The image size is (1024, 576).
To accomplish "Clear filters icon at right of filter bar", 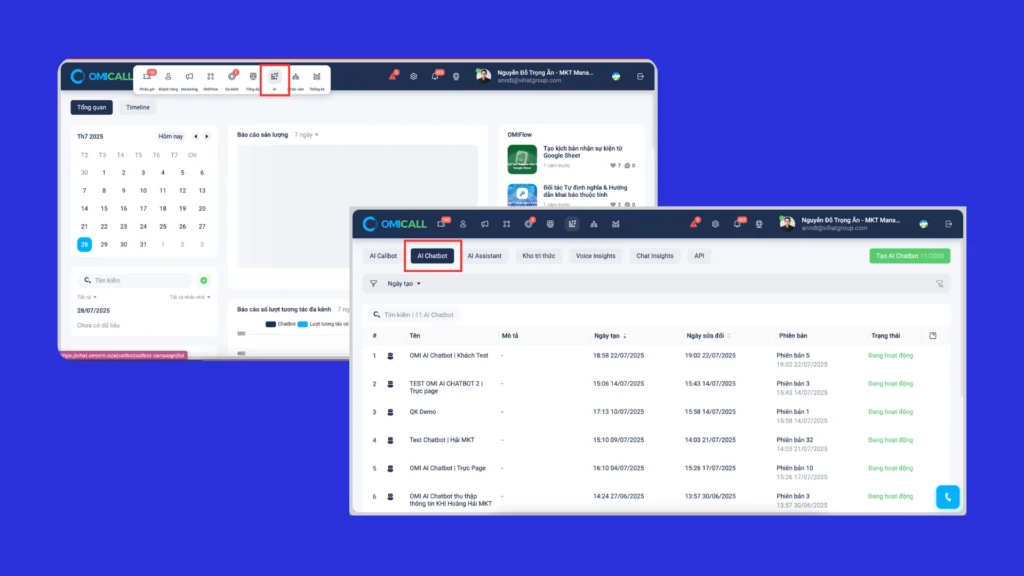I will [940, 283].
